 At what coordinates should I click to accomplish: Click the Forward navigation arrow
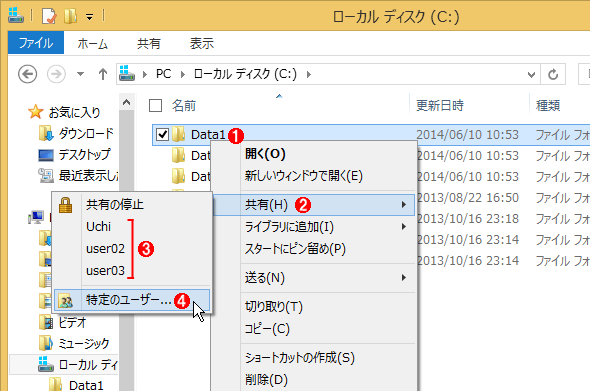click(x=56, y=74)
